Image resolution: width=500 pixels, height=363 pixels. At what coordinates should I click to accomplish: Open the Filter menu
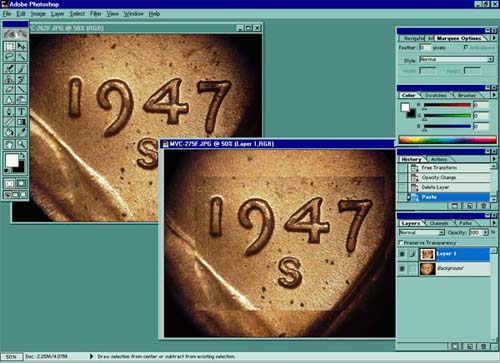(x=96, y=14)
